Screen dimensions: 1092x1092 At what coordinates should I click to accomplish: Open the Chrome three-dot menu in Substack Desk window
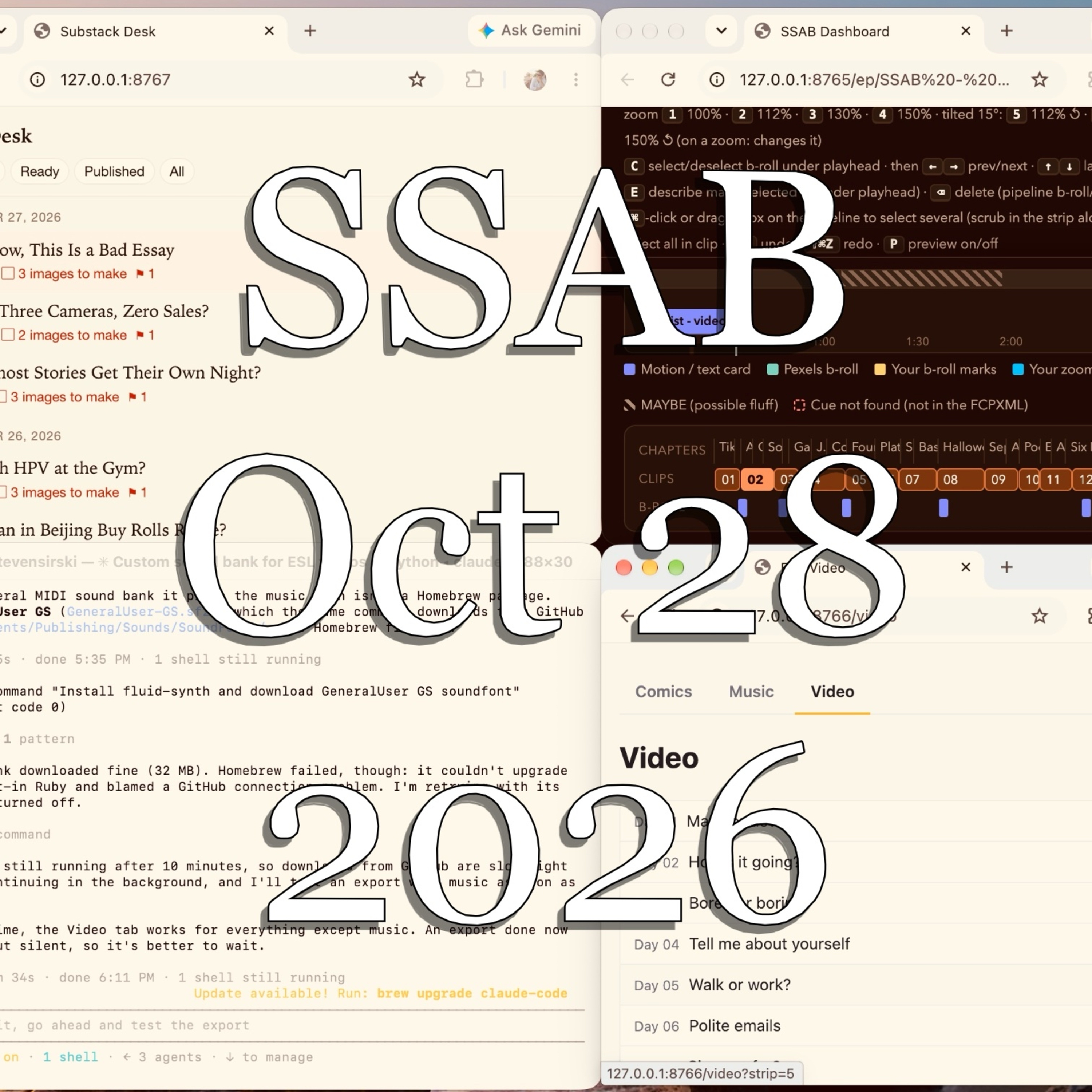tap(576, 80)
